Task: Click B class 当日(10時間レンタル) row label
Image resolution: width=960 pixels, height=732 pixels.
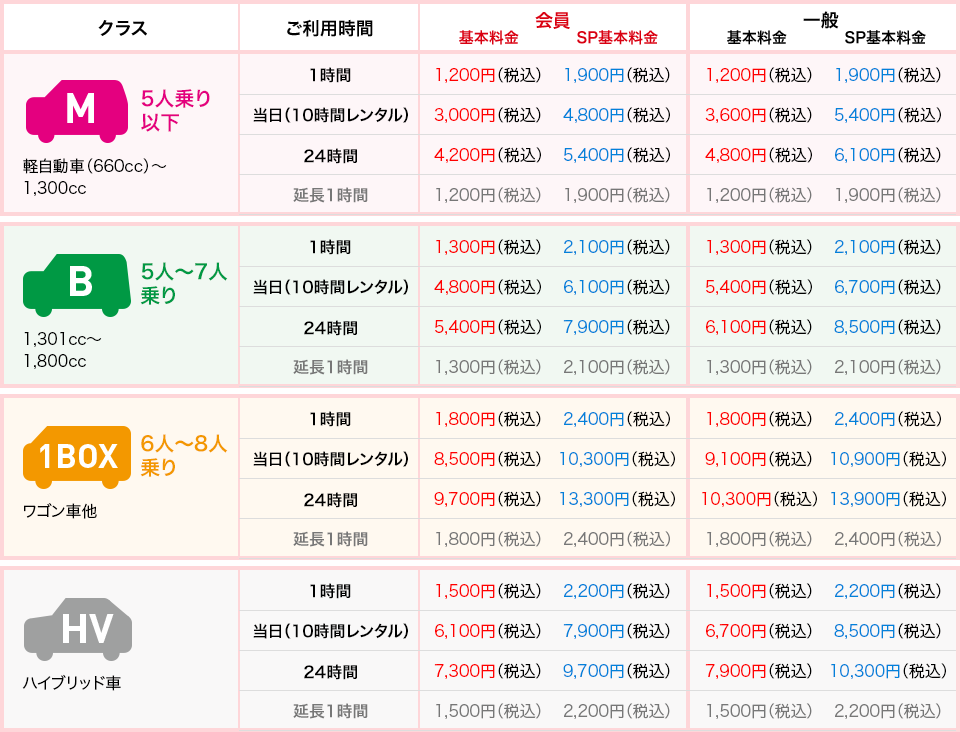Action: click(x=331, y=287)
